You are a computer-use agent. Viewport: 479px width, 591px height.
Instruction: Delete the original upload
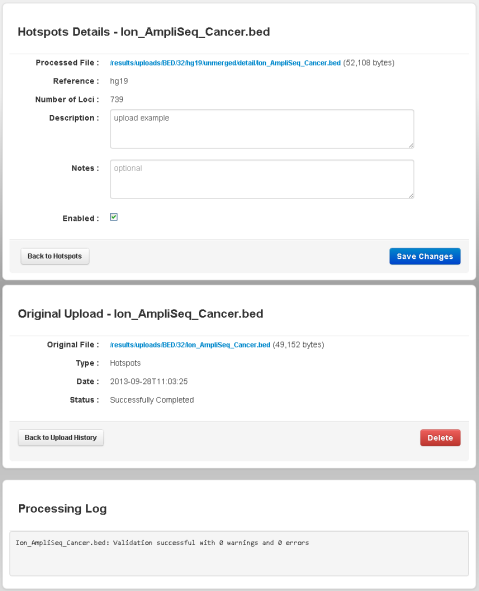tap(440, 438)
